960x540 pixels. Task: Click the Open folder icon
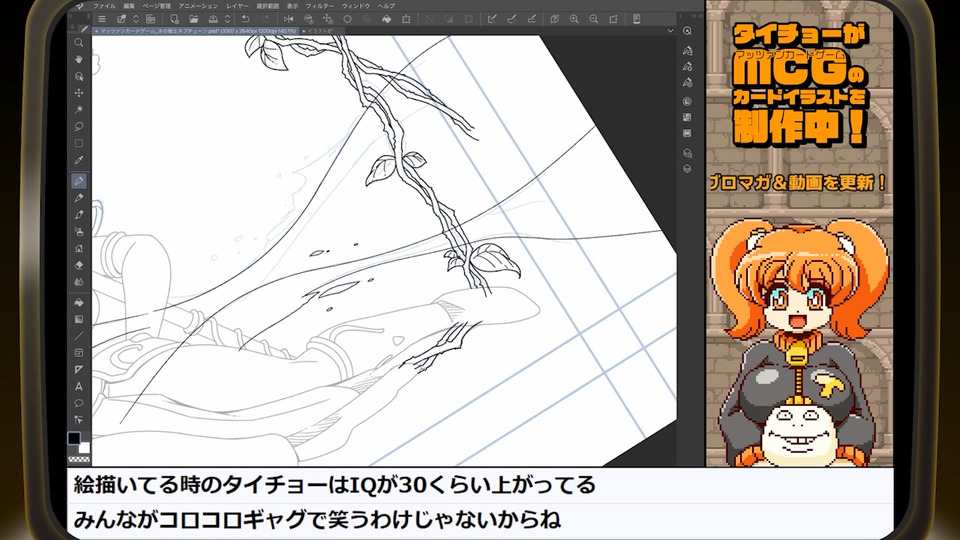click(x=193, y=19)
